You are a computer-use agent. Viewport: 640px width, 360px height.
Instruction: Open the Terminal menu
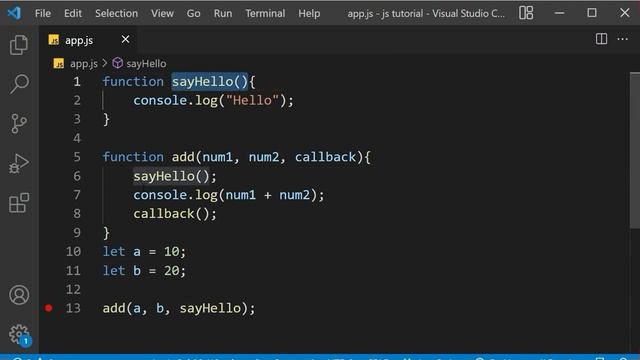265,13
